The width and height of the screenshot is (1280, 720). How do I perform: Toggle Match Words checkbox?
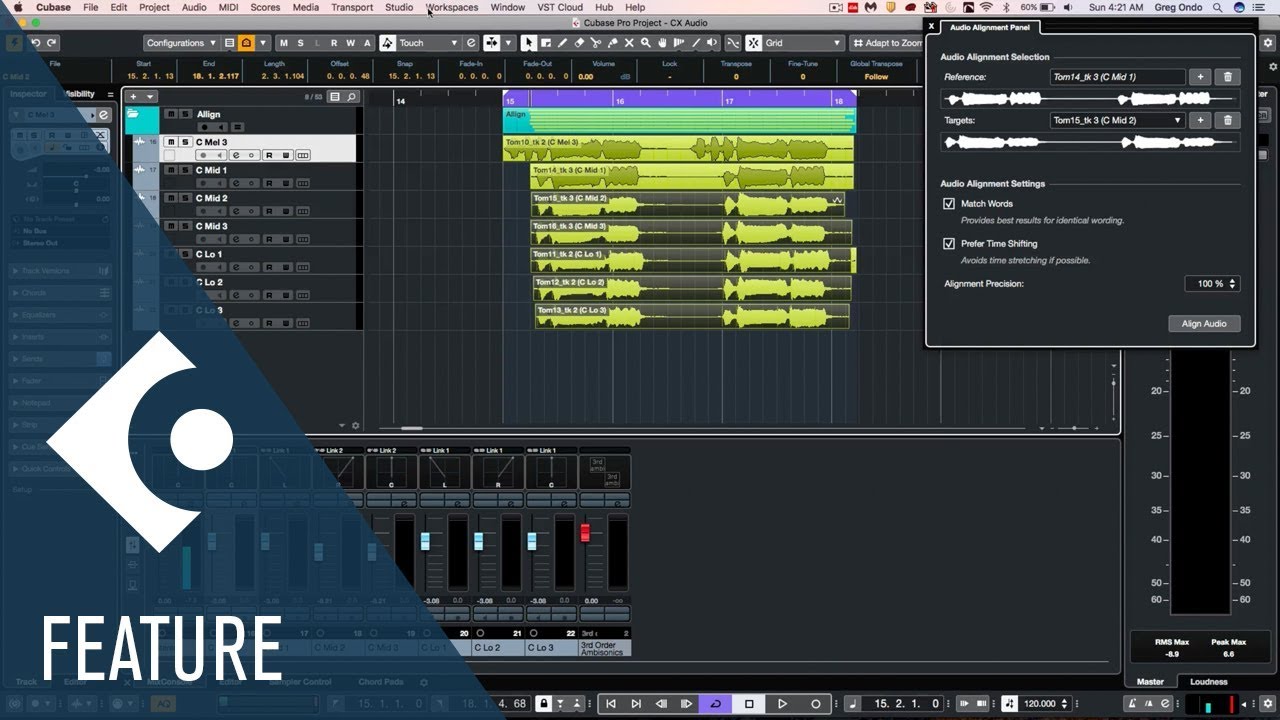click(x=949, y=203)
